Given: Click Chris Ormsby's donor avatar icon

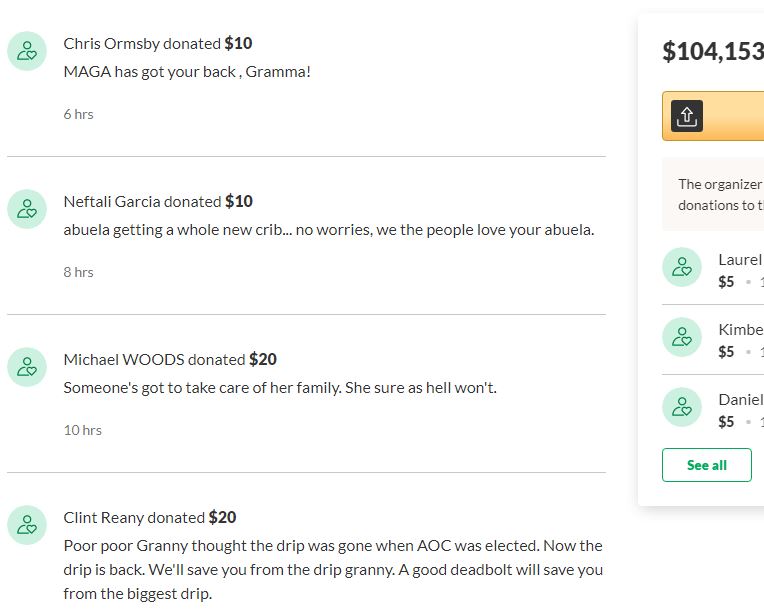Looking at the screenshot, I should pos(27,51).
